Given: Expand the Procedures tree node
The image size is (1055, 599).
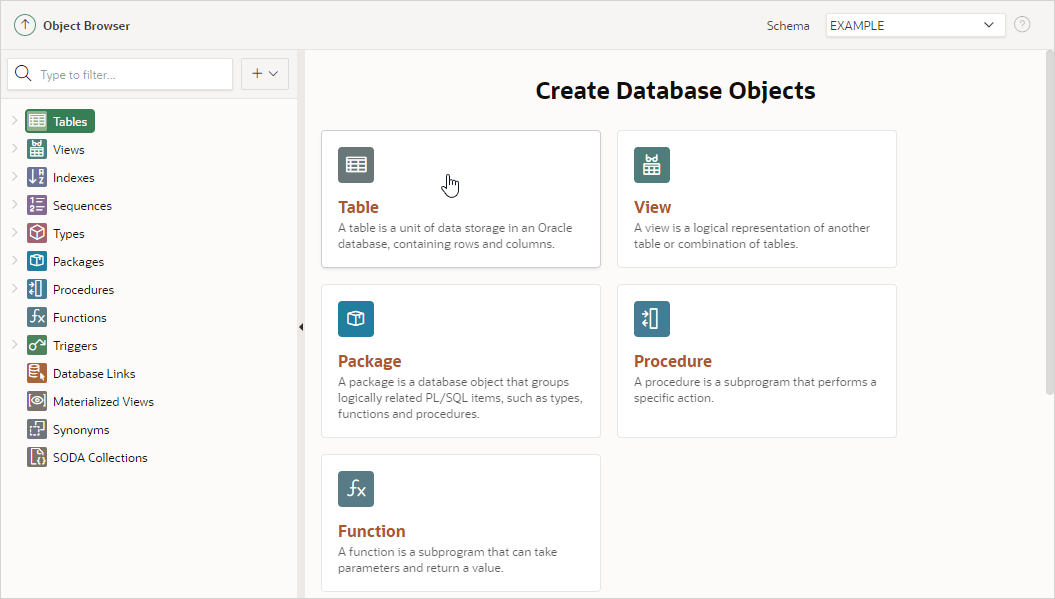Looking at the screenshot, I should click(x=14, y=290).
